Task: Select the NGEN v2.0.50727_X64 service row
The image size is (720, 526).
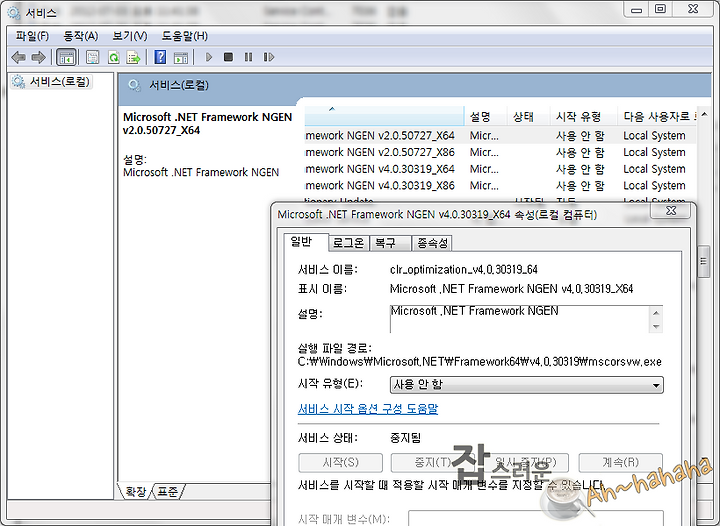Action: click(501, 136)
